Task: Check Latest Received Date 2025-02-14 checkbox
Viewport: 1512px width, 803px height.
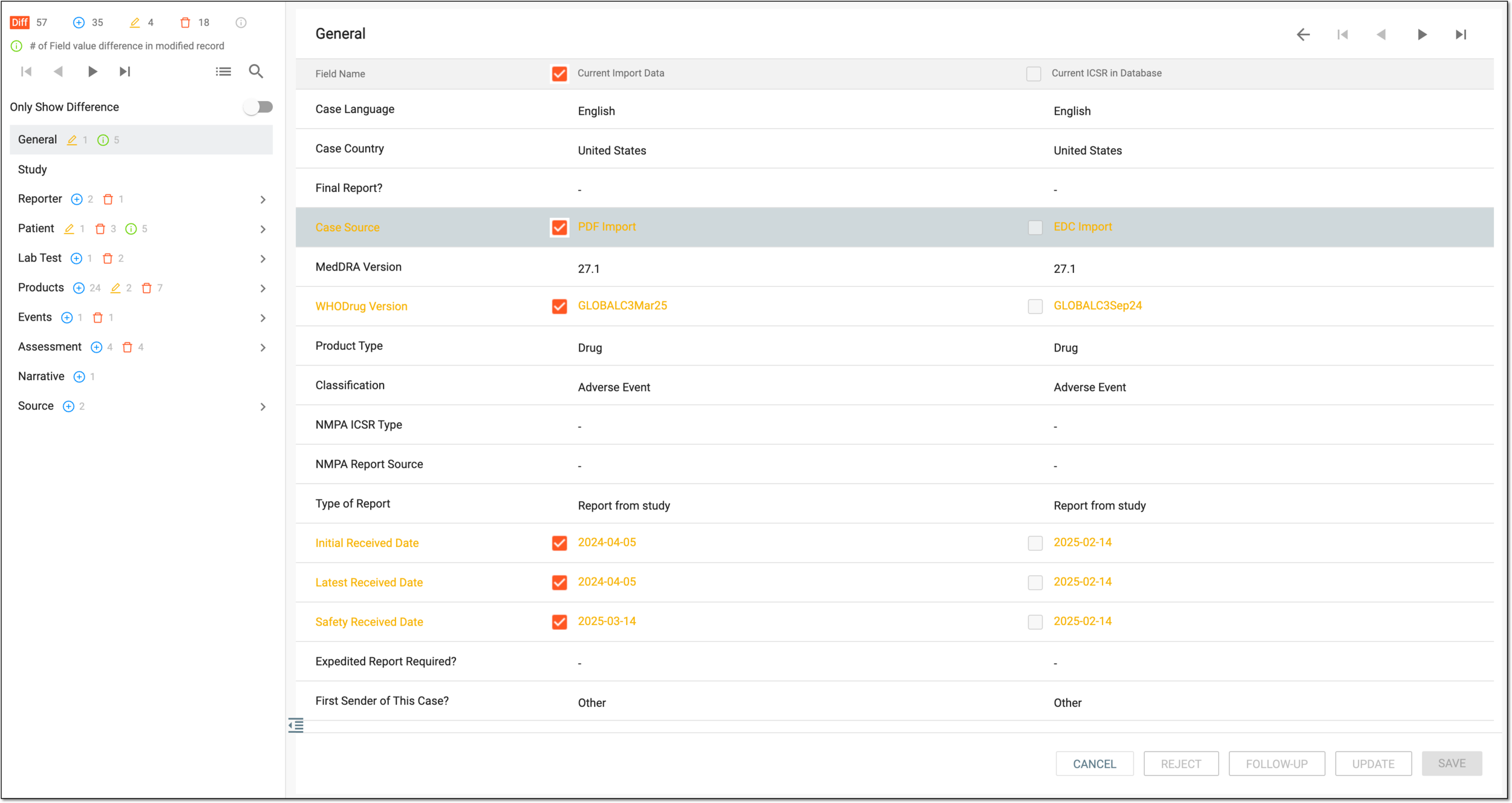Action: pyautogui.click(x=1035, y=582)
